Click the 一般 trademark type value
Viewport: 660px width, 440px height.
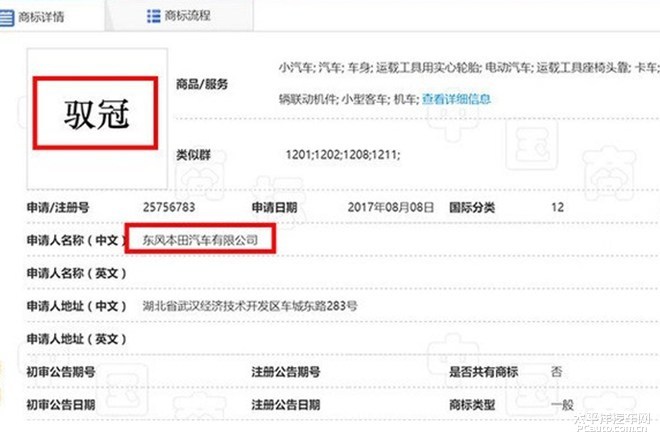562,405
